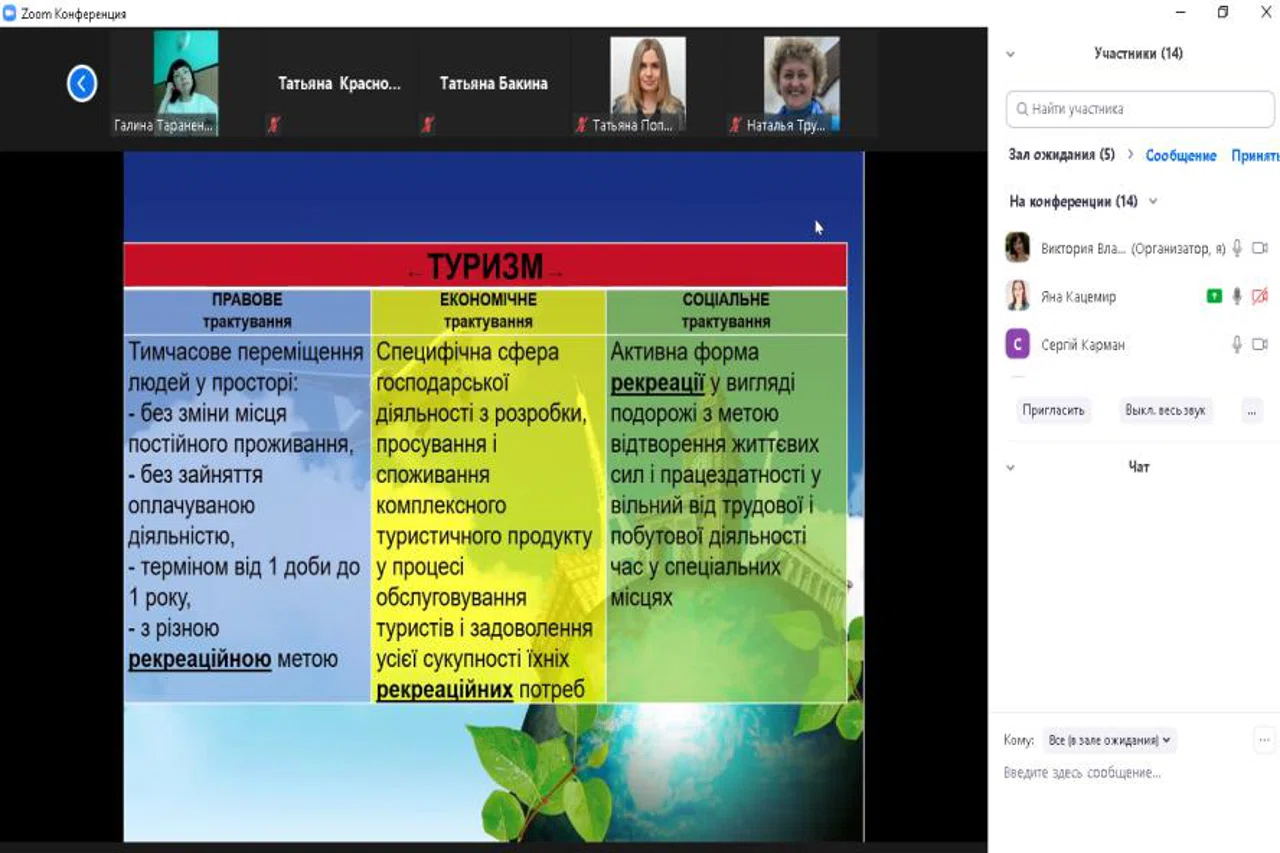Viewport: 1280px width, 853px height.
Task: Click СОЦІАЛЬНЕ трактування column header
Action: pyautogui.click(x=726, y=311)
